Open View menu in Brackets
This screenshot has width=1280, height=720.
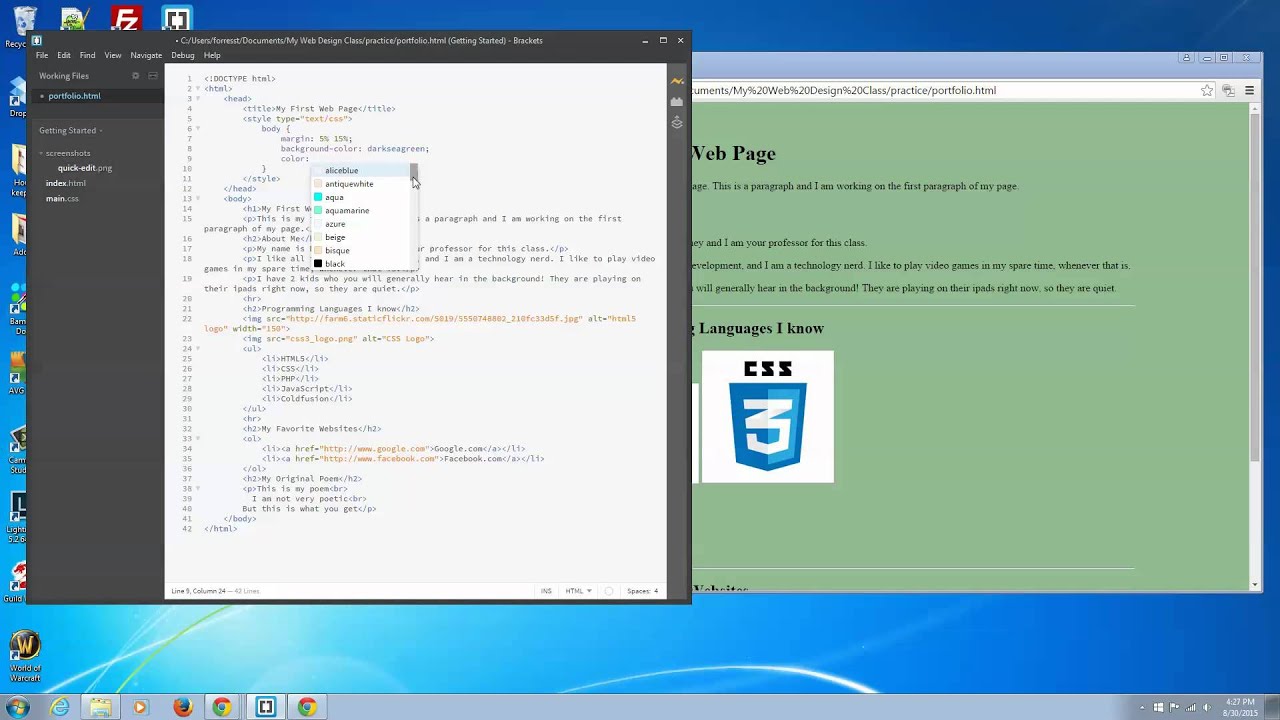[113, 55]
